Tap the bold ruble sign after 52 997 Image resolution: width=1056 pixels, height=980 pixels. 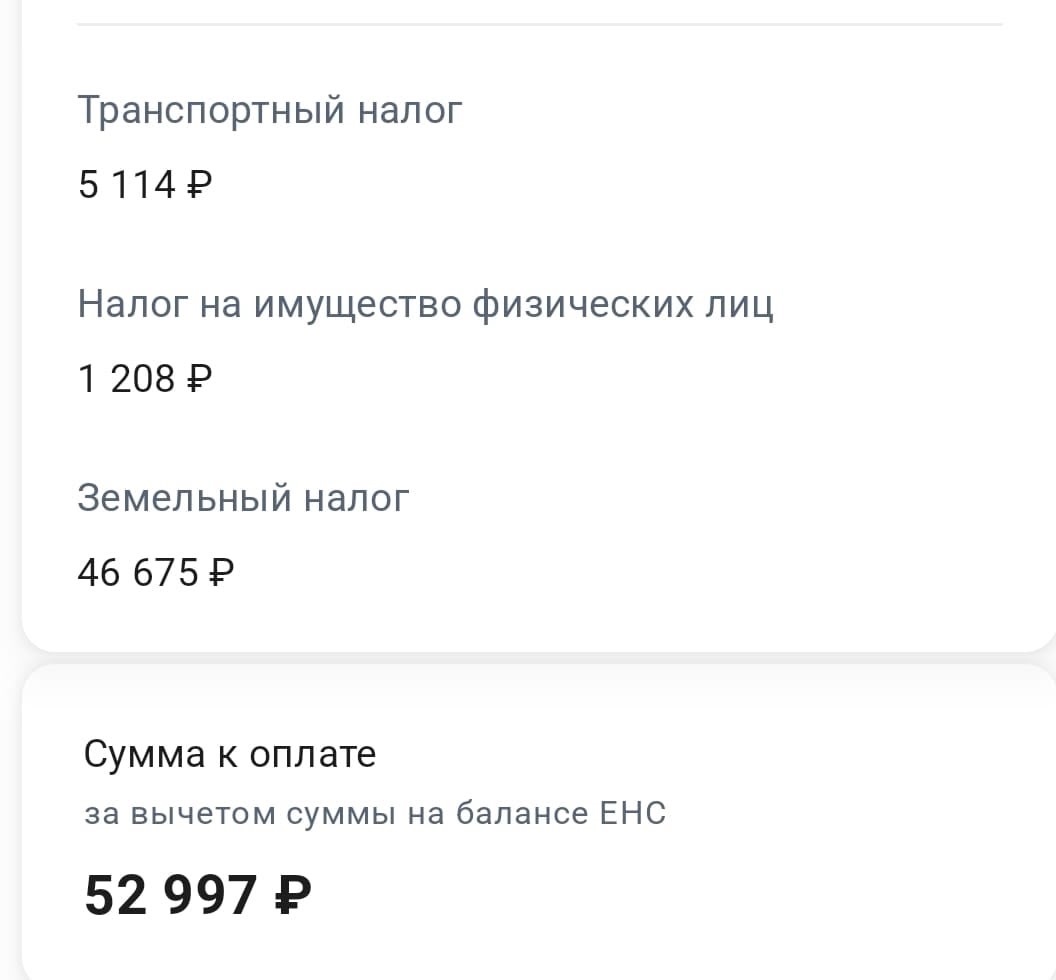pos(293,894)
